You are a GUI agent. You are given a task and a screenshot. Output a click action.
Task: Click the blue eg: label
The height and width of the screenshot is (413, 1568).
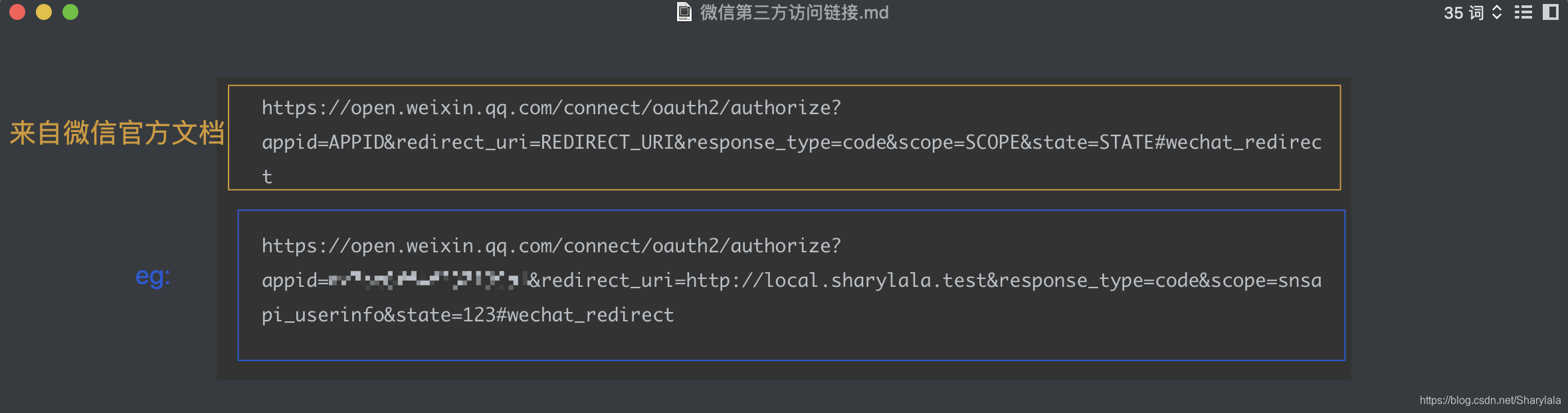point(151,277)
